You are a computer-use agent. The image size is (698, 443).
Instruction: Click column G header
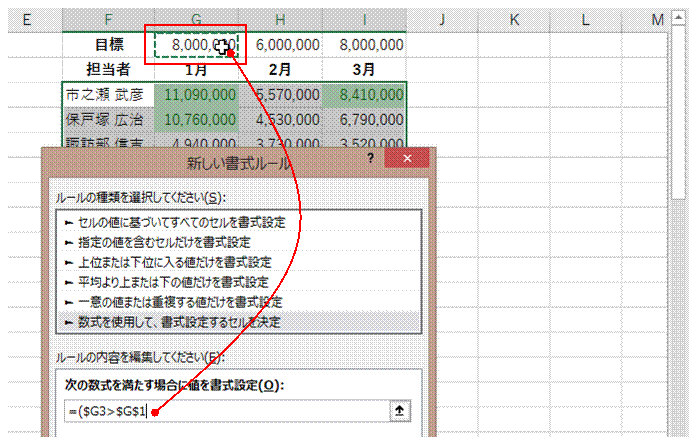[x=196, y=20]
